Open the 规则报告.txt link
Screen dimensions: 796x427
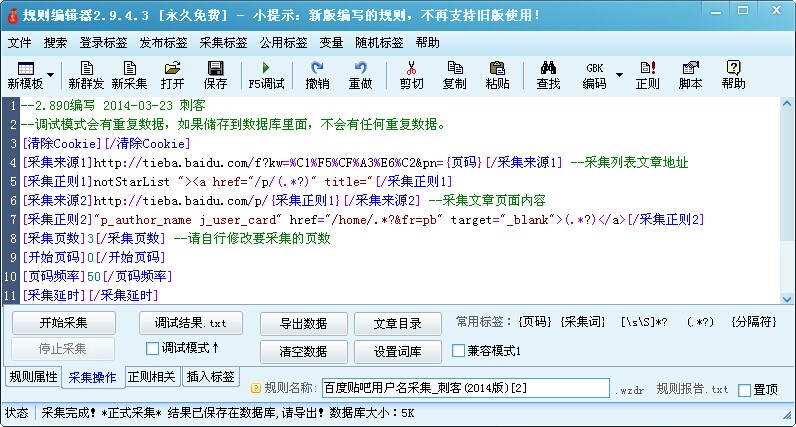coord(692,389)
